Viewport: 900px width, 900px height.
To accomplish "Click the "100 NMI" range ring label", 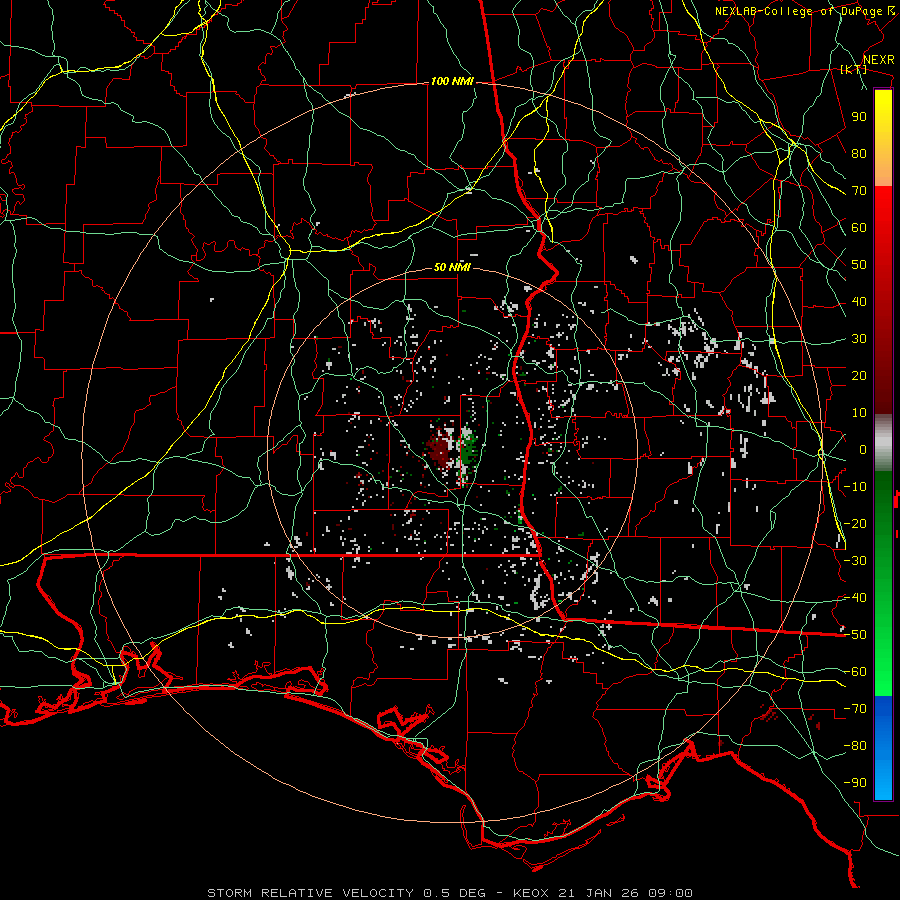I will pyautogui.click(x=452, y=82).
